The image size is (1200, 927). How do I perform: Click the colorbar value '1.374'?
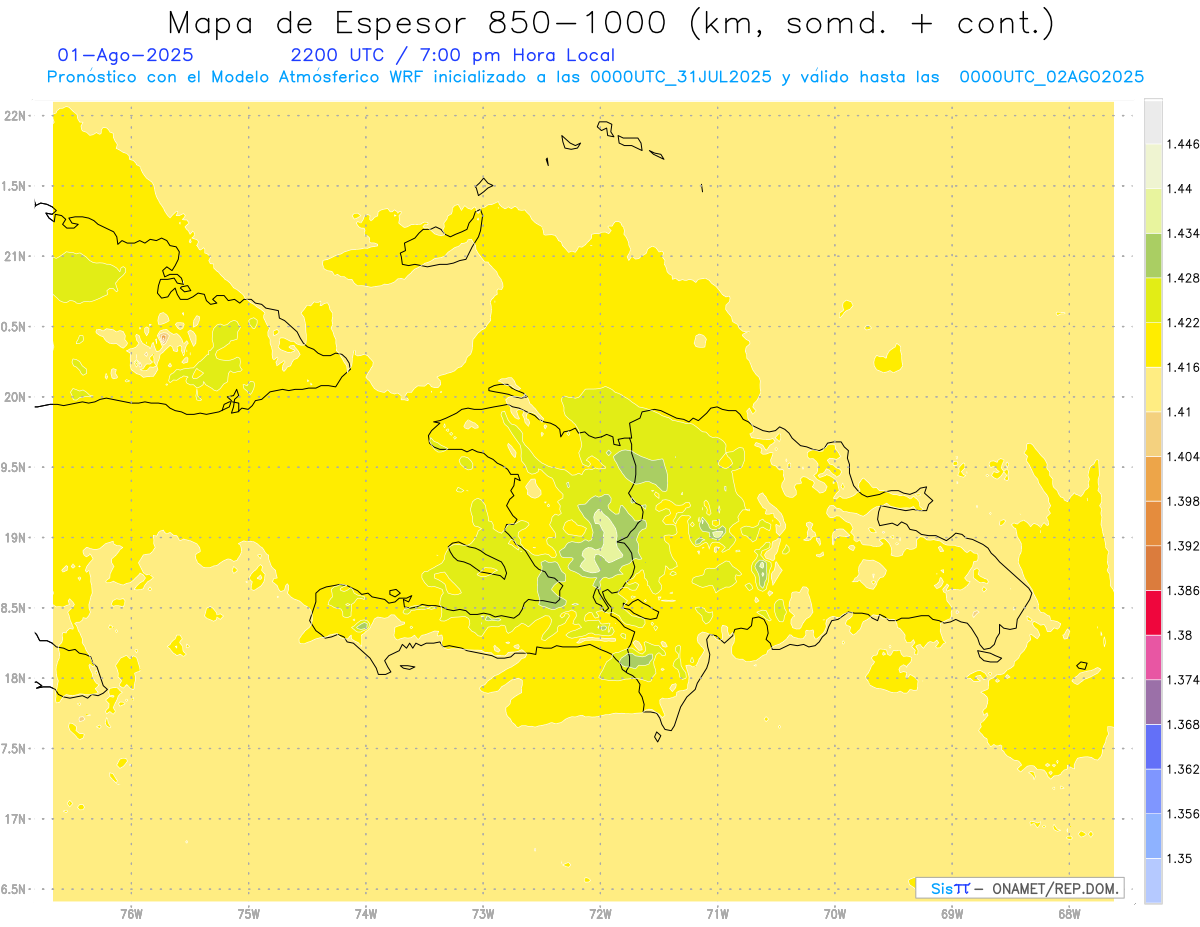[1184, 680]
